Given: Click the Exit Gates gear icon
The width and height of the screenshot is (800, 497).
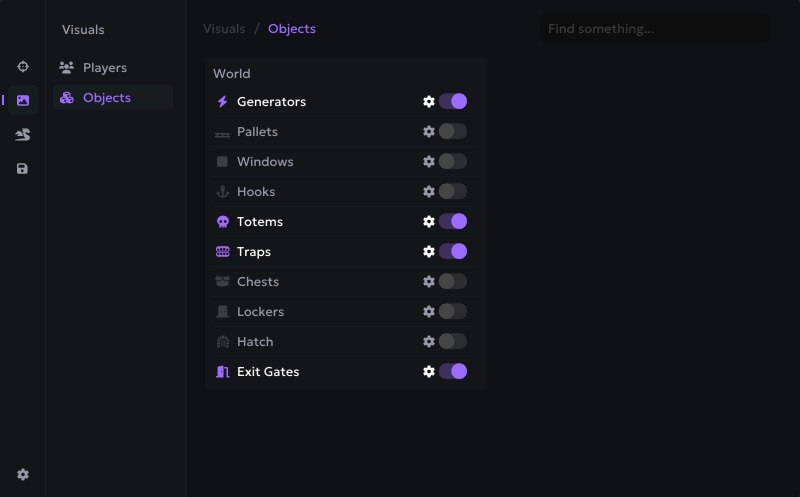Looking at the screenshot, I should [x=429, y=372].
